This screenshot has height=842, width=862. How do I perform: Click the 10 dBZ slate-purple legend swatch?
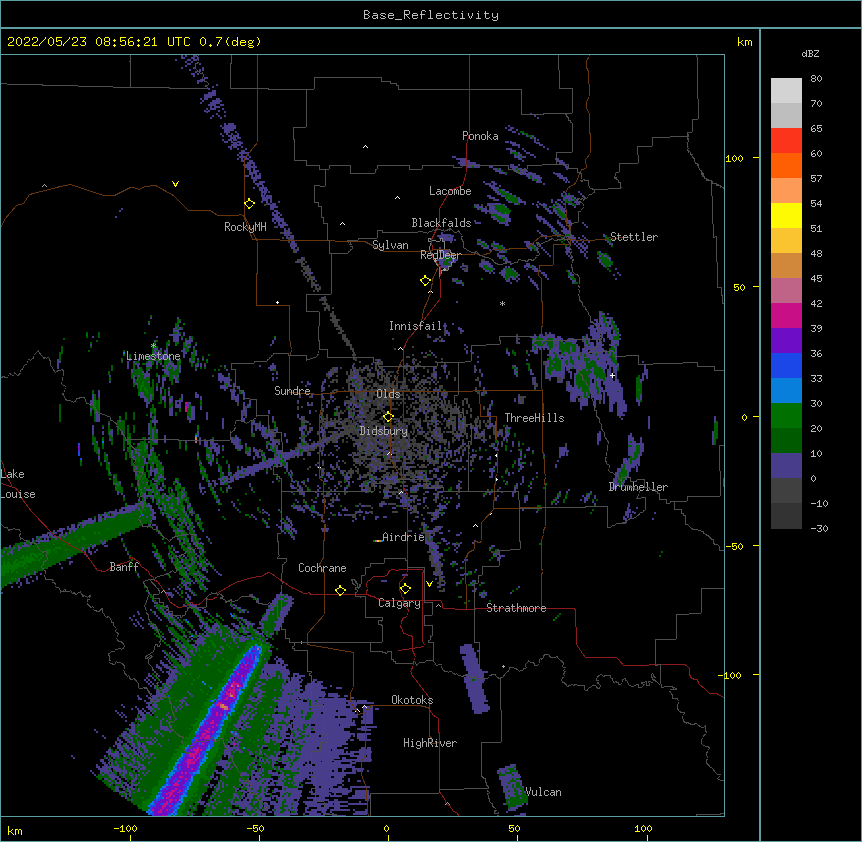[786, 465]
